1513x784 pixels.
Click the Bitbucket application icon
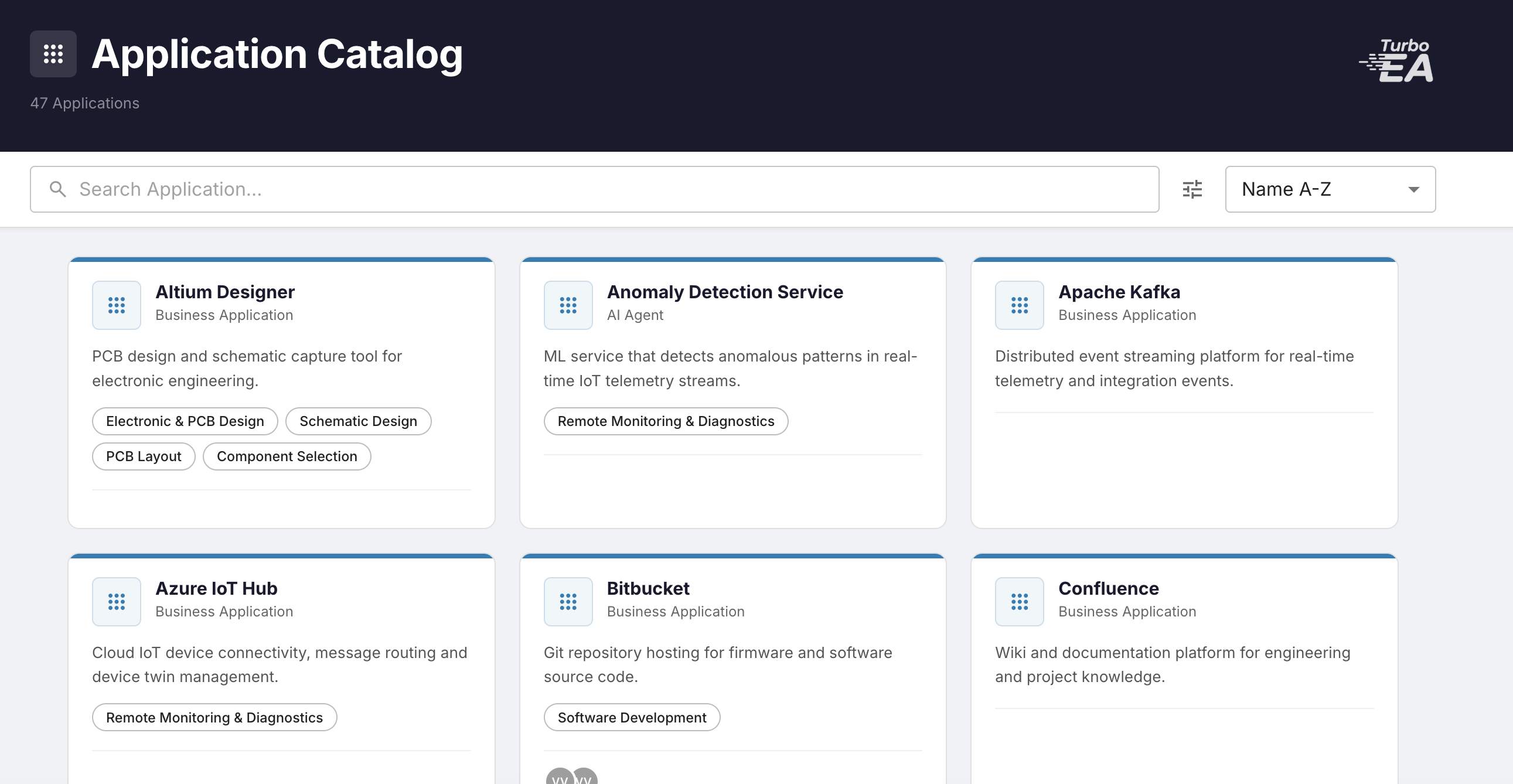point(567,601)
